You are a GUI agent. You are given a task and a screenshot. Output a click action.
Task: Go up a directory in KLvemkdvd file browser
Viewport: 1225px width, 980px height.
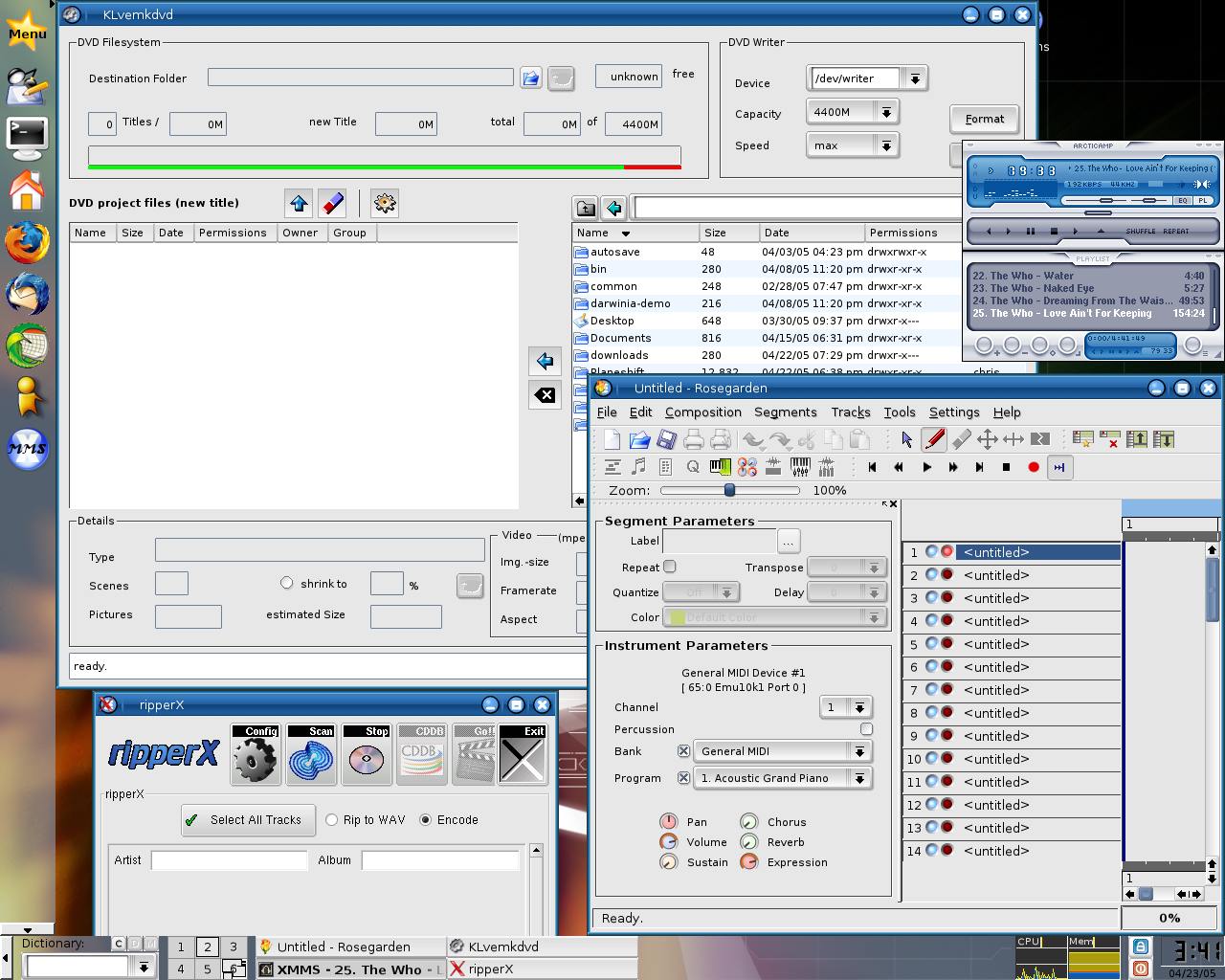point(586,208)
